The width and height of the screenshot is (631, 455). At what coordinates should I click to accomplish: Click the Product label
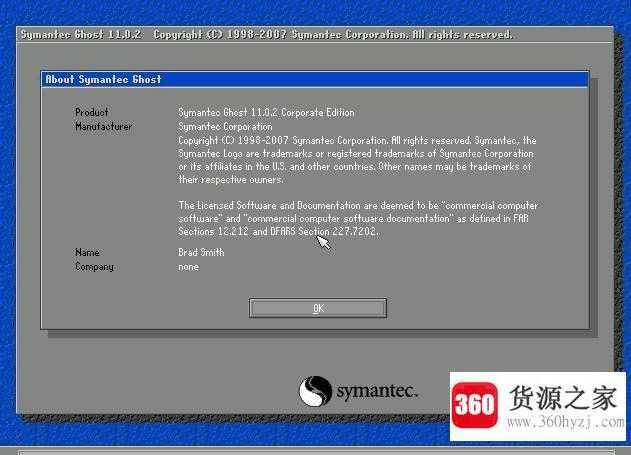click(x=92, y=112)
